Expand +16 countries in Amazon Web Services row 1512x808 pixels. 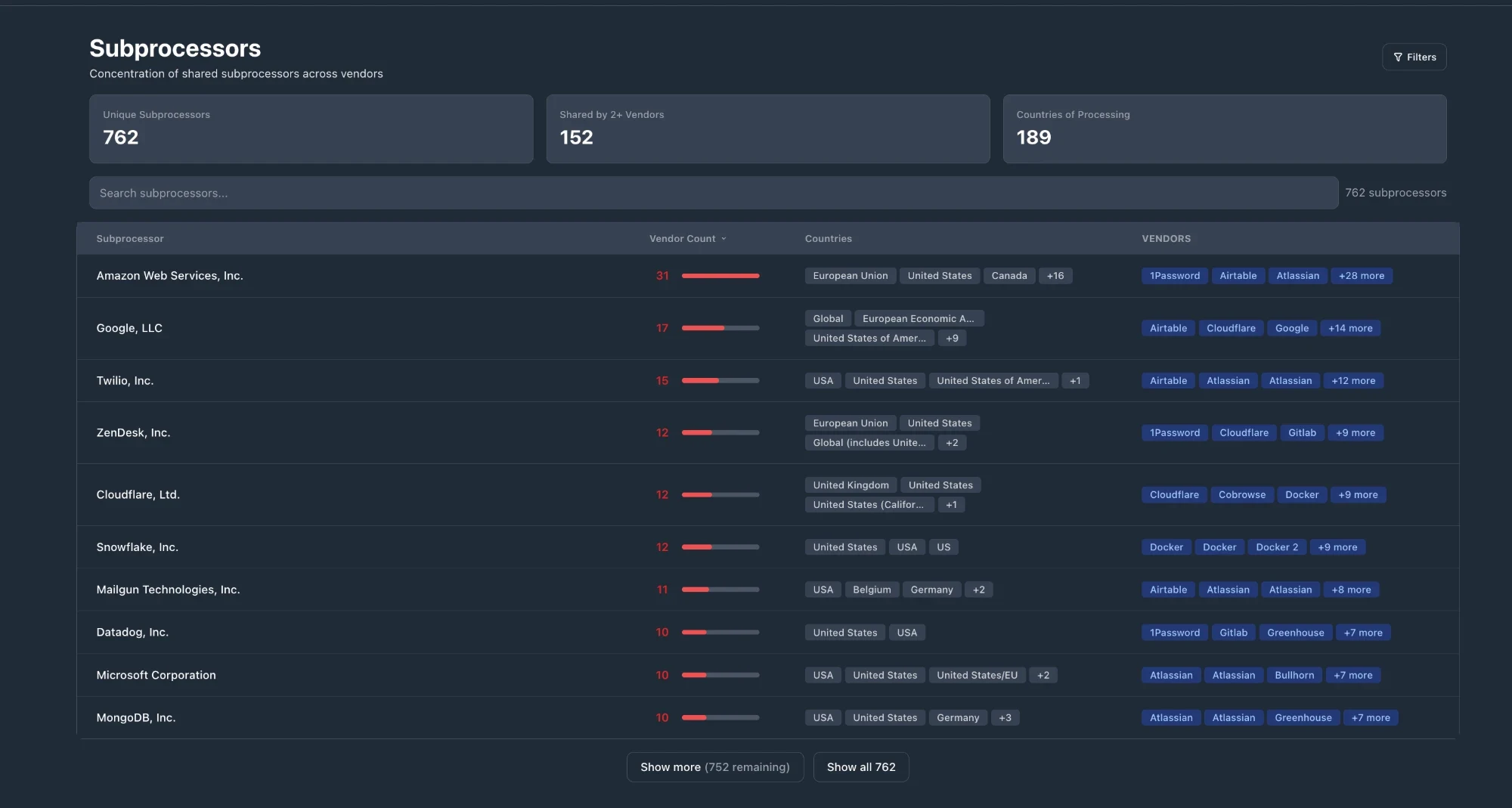click(1055, 276)
